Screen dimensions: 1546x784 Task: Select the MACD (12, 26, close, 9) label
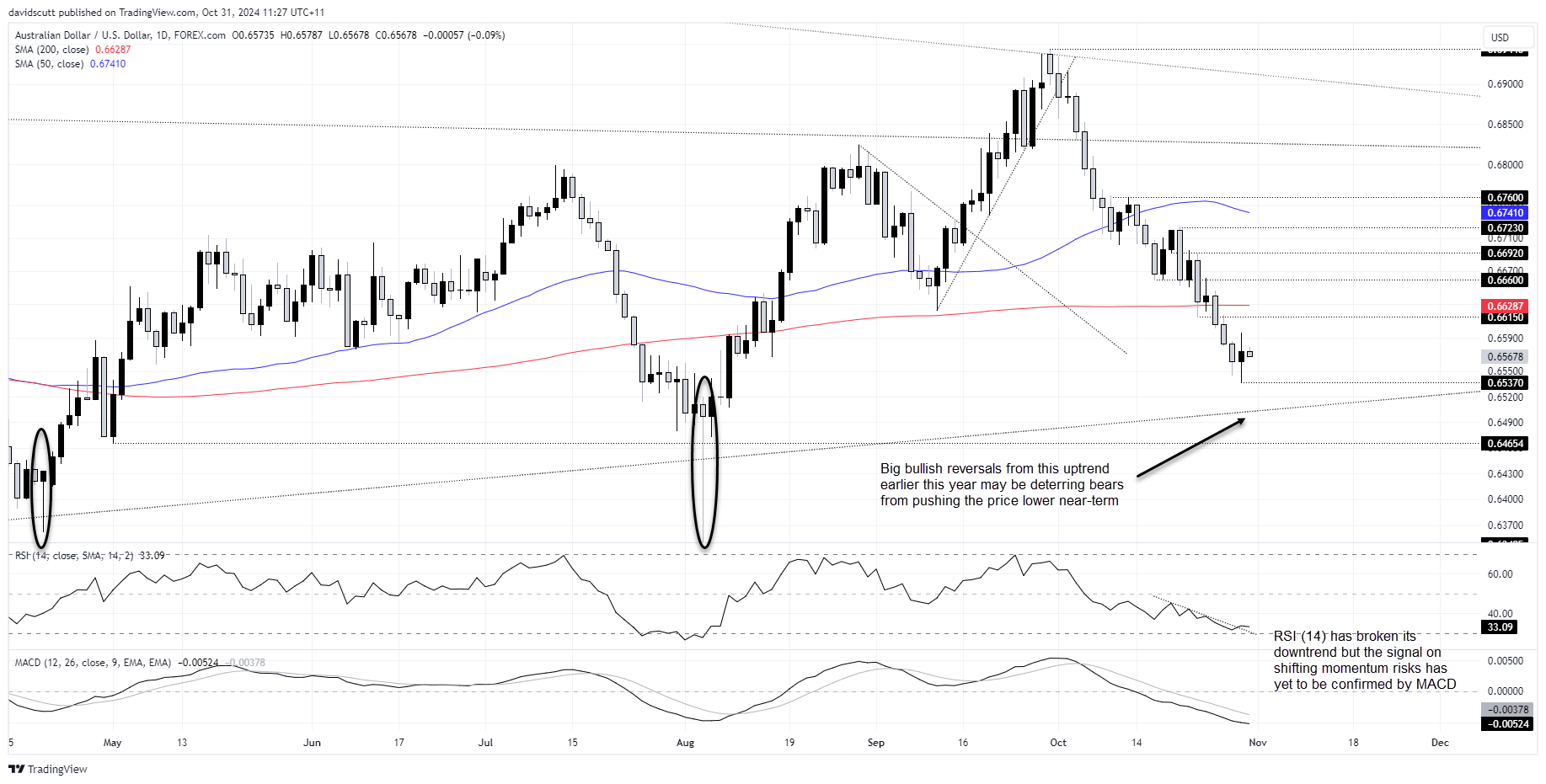[93, 663]
